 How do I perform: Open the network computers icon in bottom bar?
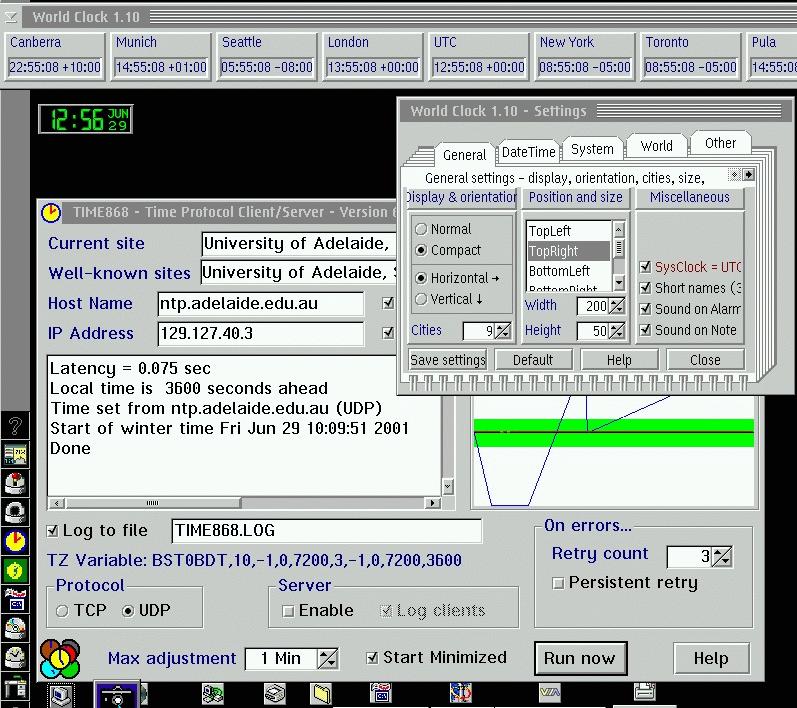(x=212, y=694)
